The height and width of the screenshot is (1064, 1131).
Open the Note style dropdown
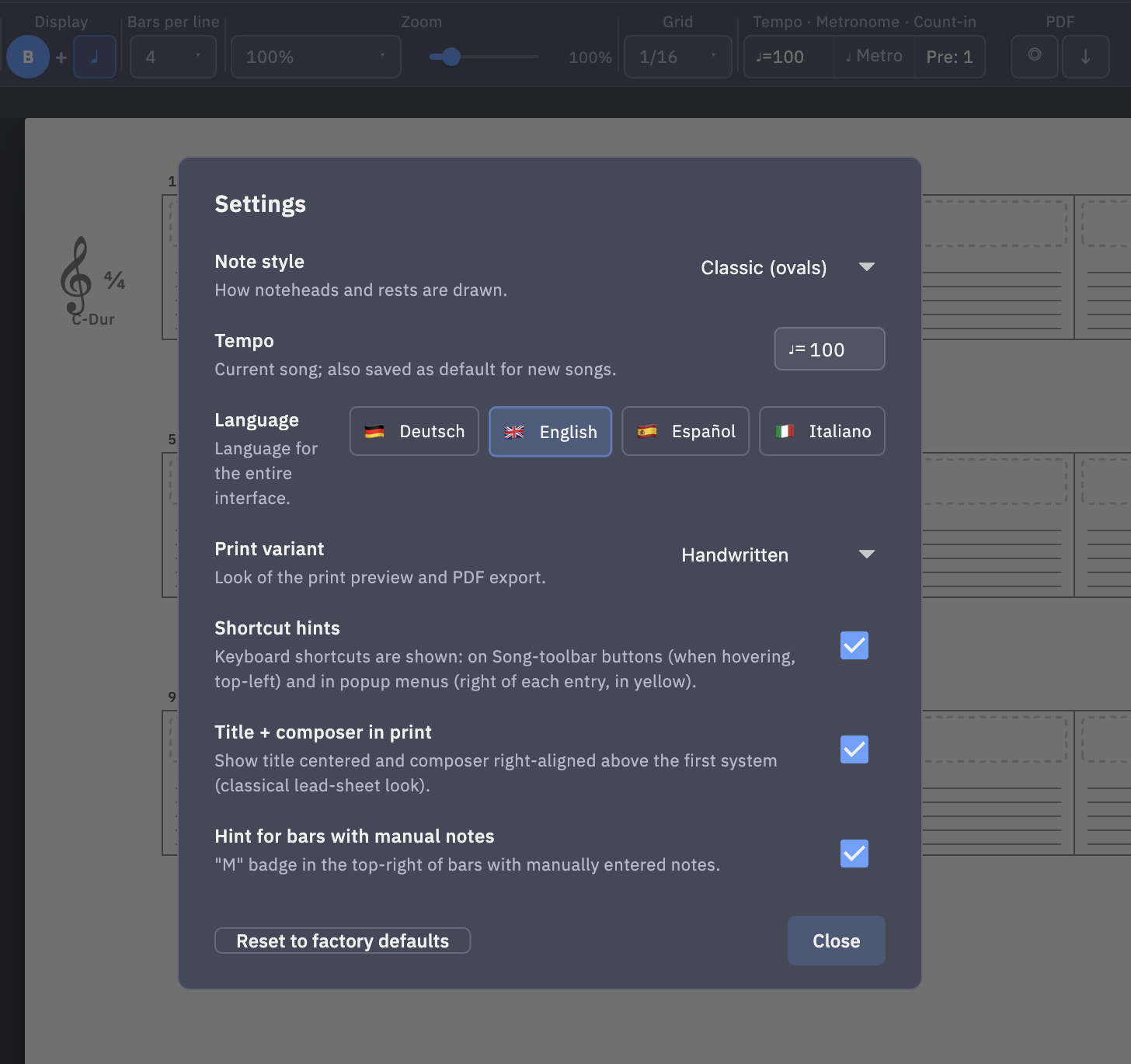[x=788, y=267]
